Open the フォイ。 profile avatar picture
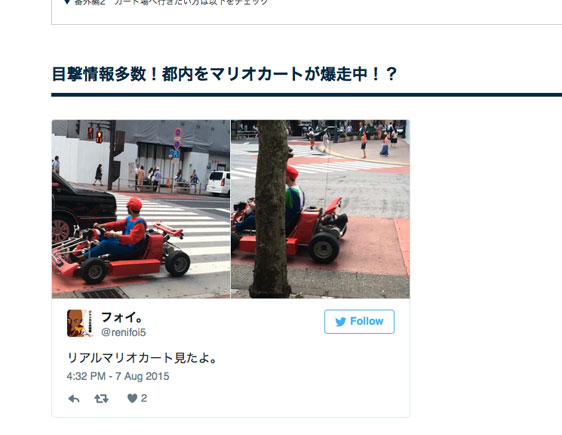This screenshot has width=562, height=435. pos(80,323)
